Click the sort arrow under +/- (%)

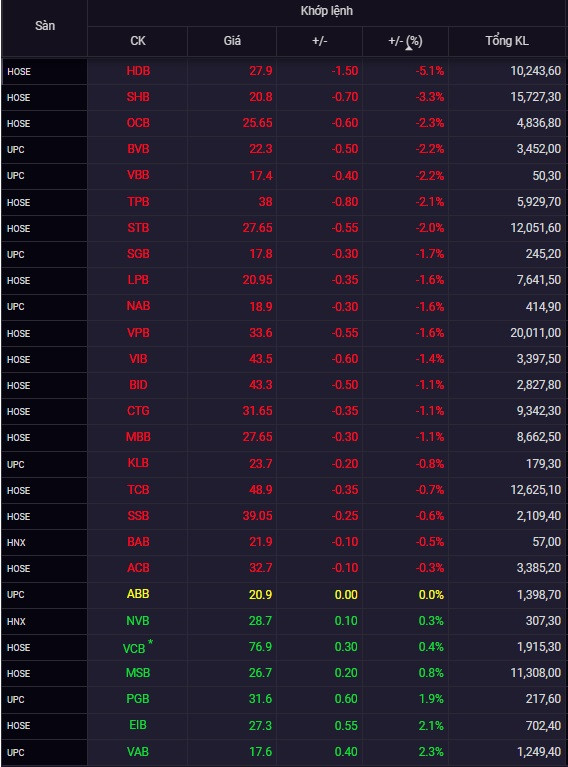[x=409, y=48]
